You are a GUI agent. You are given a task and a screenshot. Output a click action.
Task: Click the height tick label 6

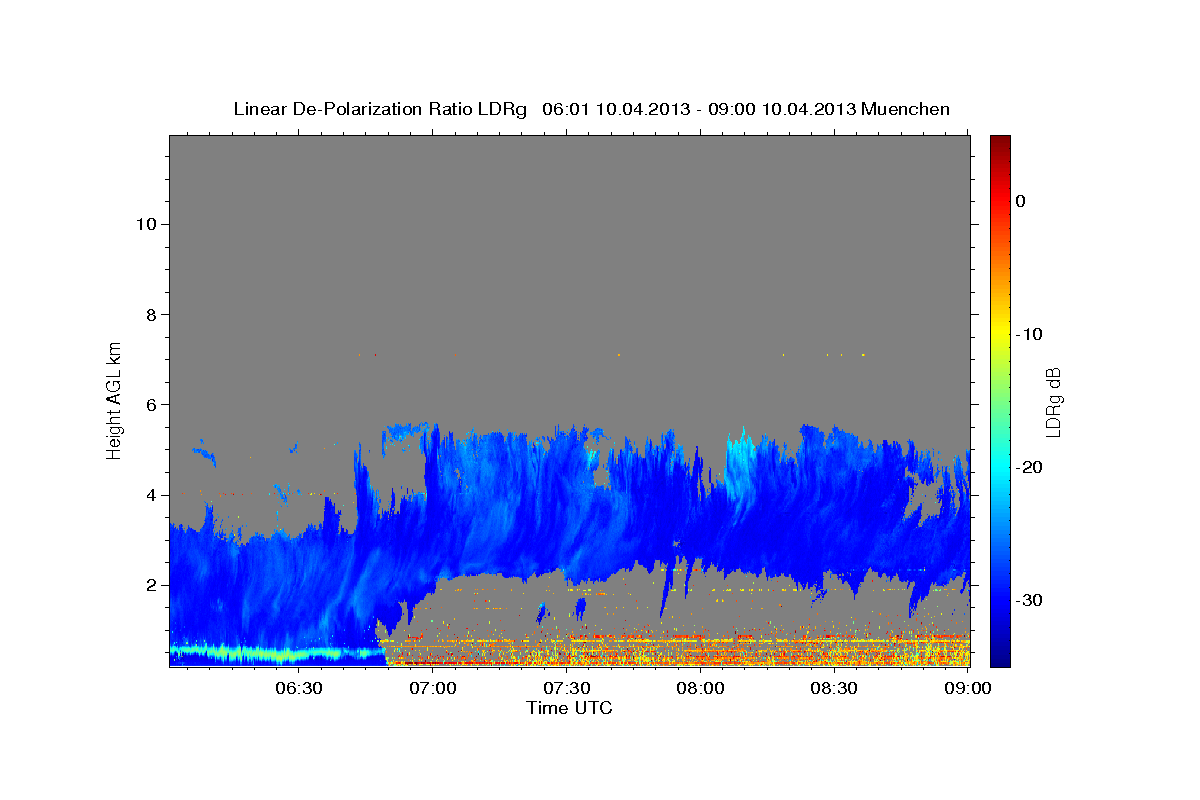[150, 404]
